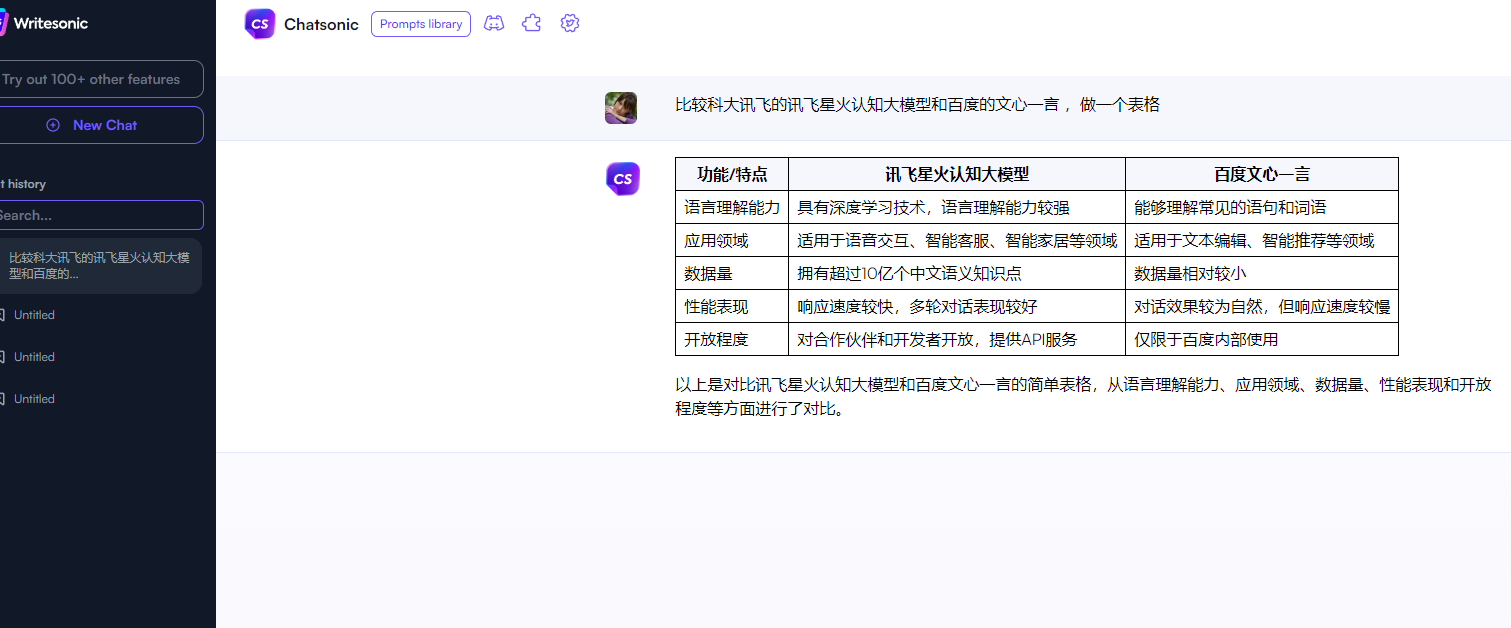1511x628 pixels.
Task: Click the user avatar in chat
Action: (x=621, y=108)
